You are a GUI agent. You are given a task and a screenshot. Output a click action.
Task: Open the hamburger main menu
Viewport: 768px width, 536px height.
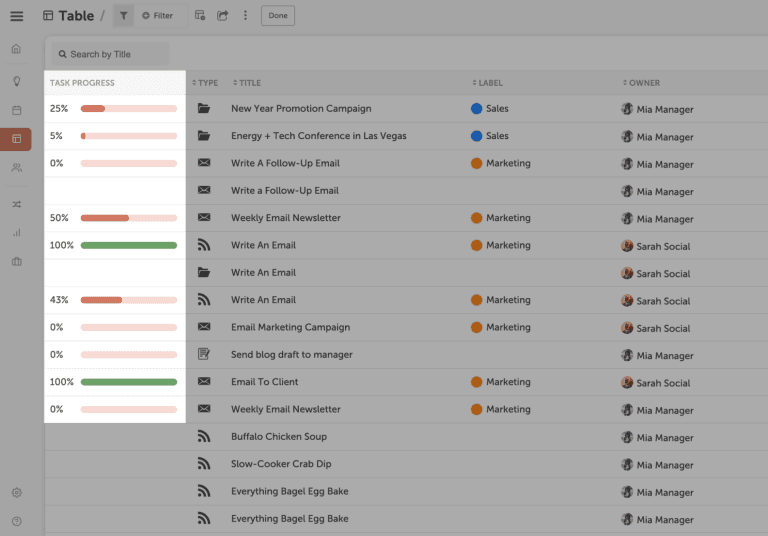(x=16, y=16)
